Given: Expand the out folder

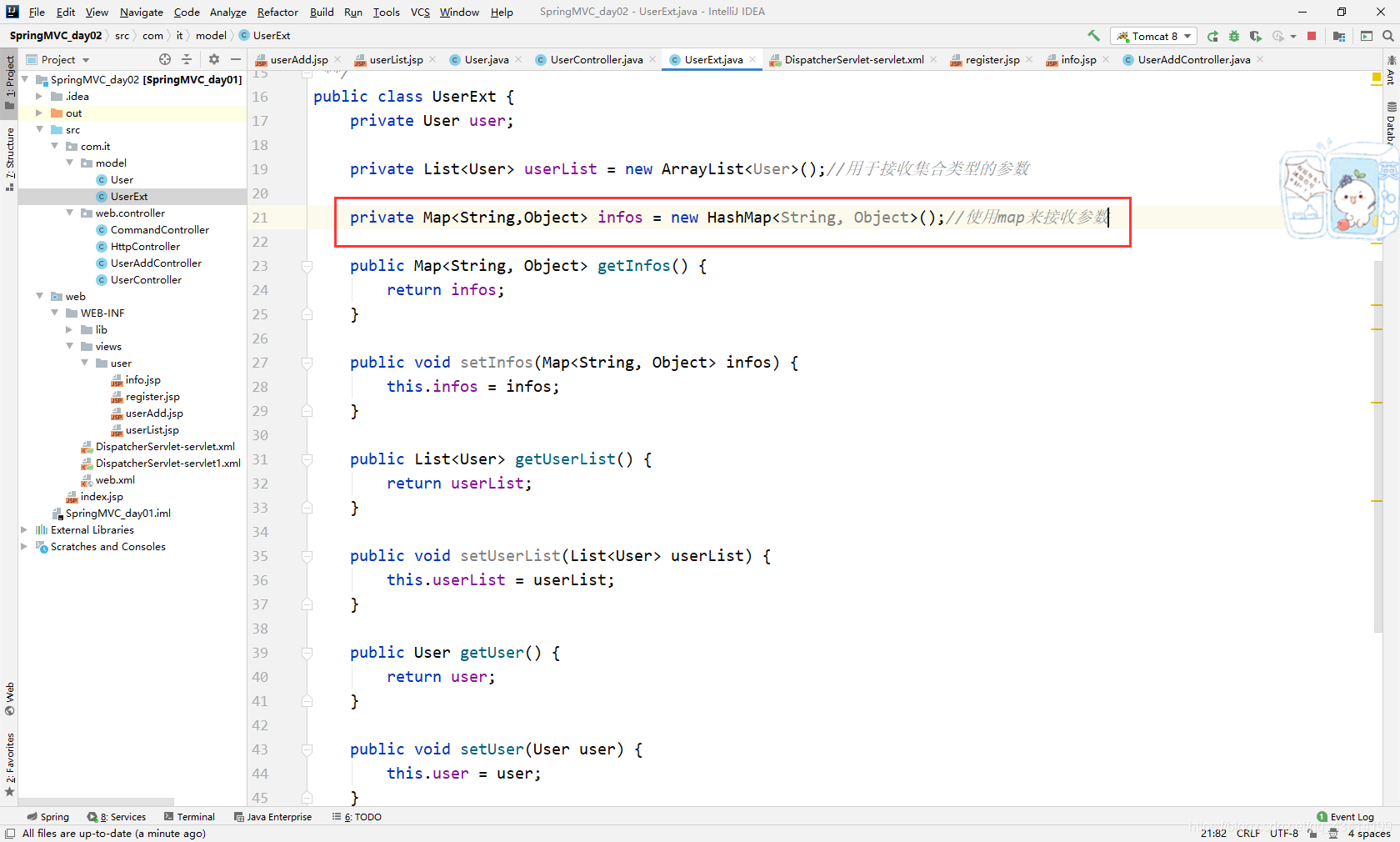Looking at the screenshot, I should 38,113.
